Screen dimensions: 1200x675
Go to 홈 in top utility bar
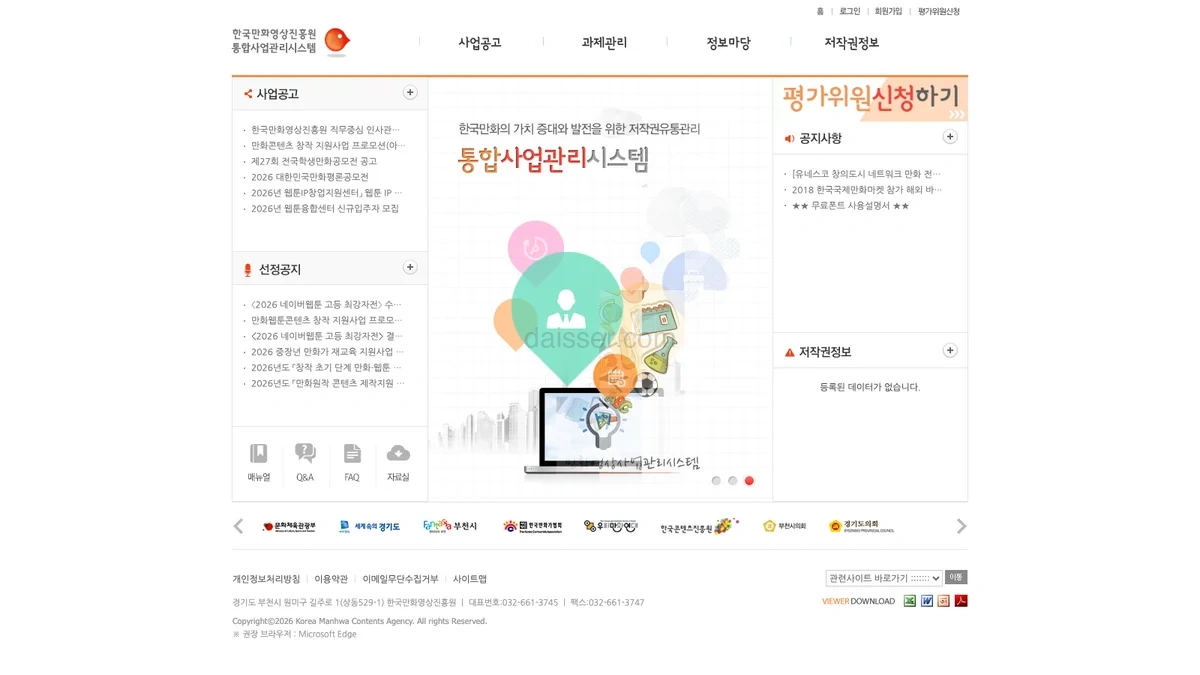(820, 12)
